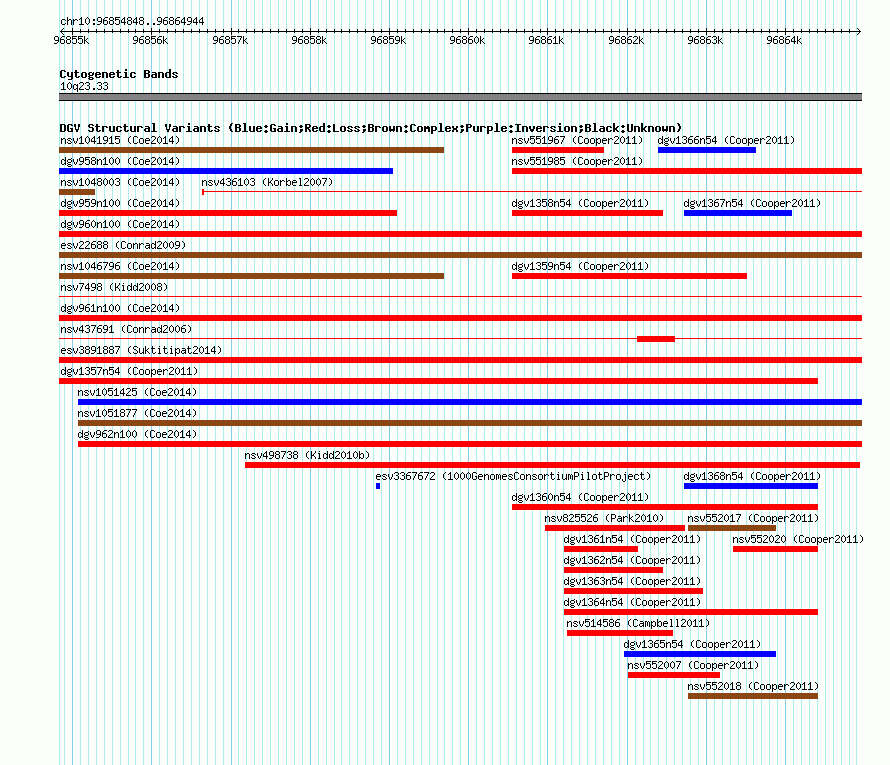Click the DGV Structural Variants track title
The width and height of the screenshot is (890, 765).
point(371,128)
